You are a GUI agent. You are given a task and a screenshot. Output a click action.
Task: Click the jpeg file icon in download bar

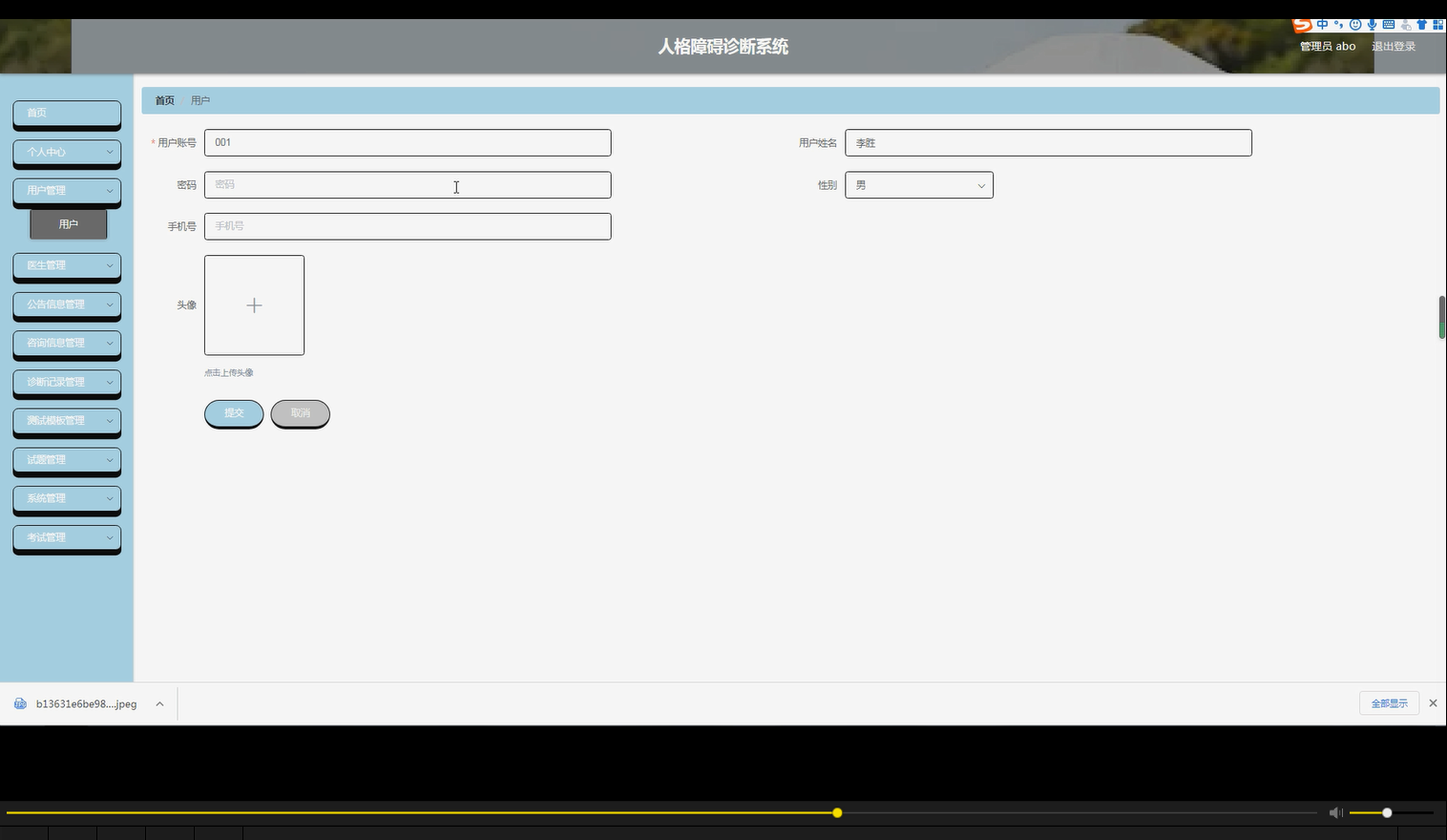[x=20, y=703]
